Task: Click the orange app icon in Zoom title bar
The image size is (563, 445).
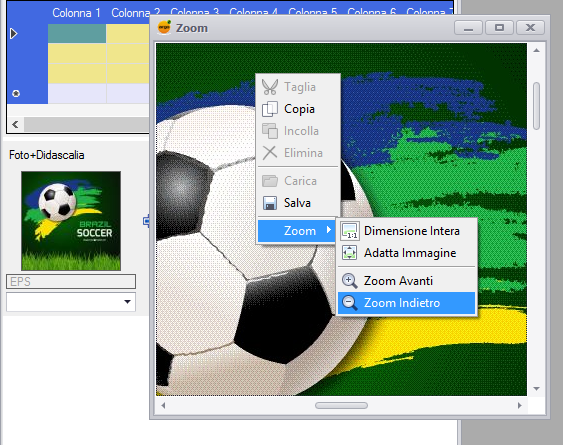Action: [164, 28]
